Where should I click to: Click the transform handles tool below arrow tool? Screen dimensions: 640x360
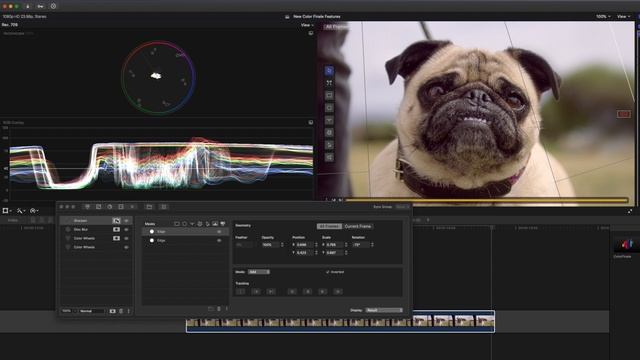click(x=329, y=83)
